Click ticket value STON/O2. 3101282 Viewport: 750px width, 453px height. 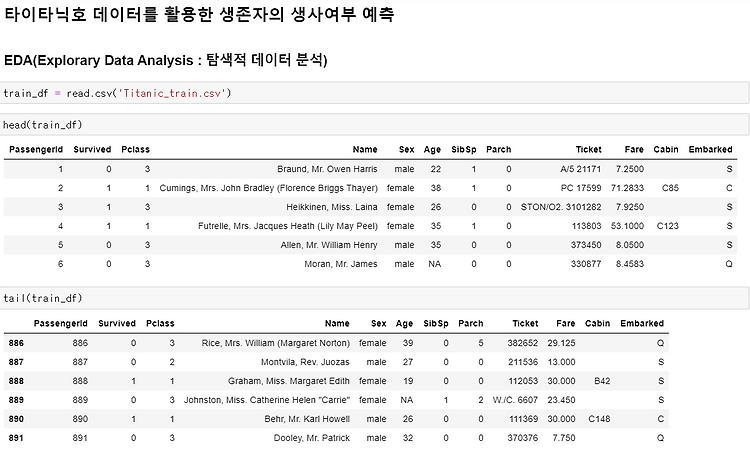click(561, 207)
